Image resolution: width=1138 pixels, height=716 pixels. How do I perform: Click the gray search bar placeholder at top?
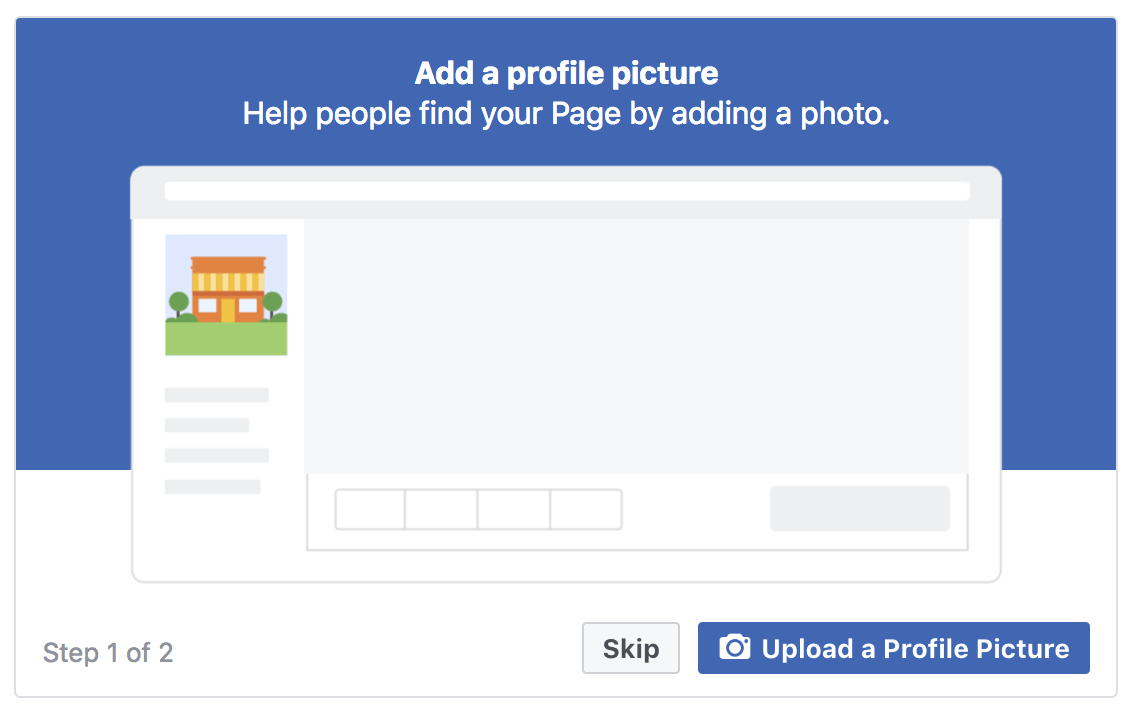568,190
